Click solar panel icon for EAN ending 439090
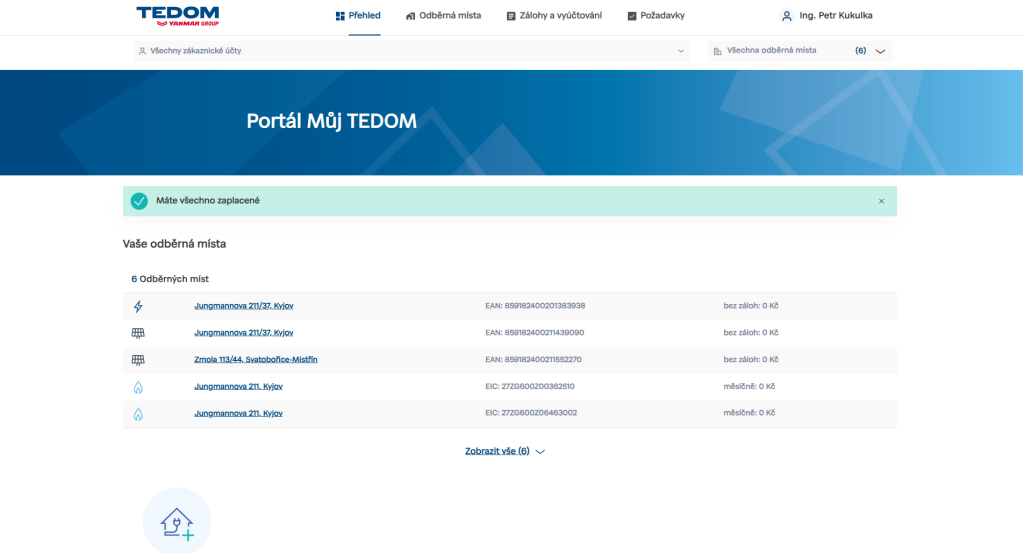This screenshot has width=1024, height=553. 138,333
